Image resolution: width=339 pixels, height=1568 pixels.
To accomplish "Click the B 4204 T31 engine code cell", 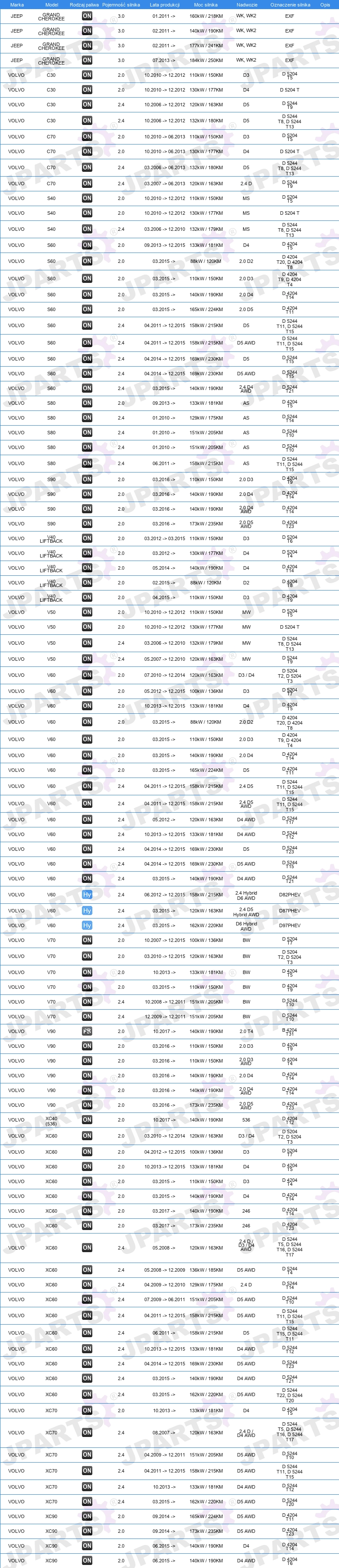I will 290,1031.
